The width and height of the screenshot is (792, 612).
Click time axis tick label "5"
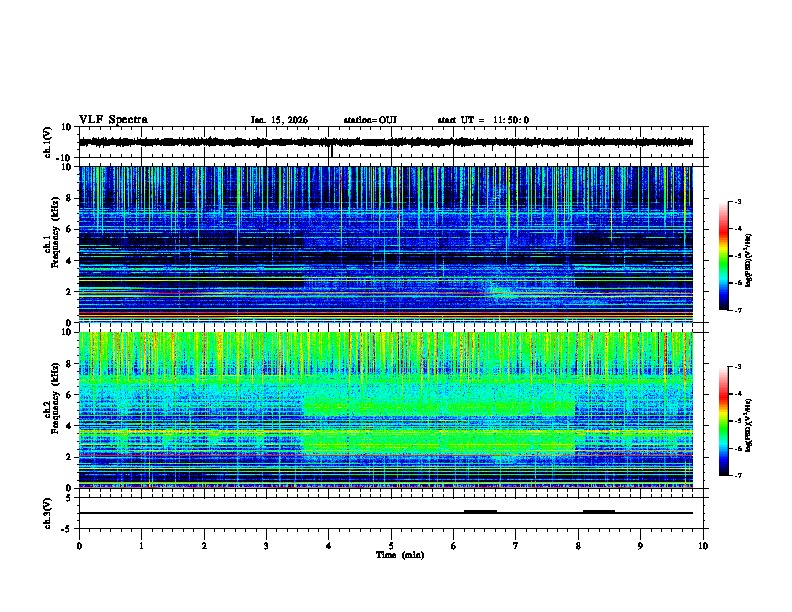pyautogui.click(x=391, y=546)
